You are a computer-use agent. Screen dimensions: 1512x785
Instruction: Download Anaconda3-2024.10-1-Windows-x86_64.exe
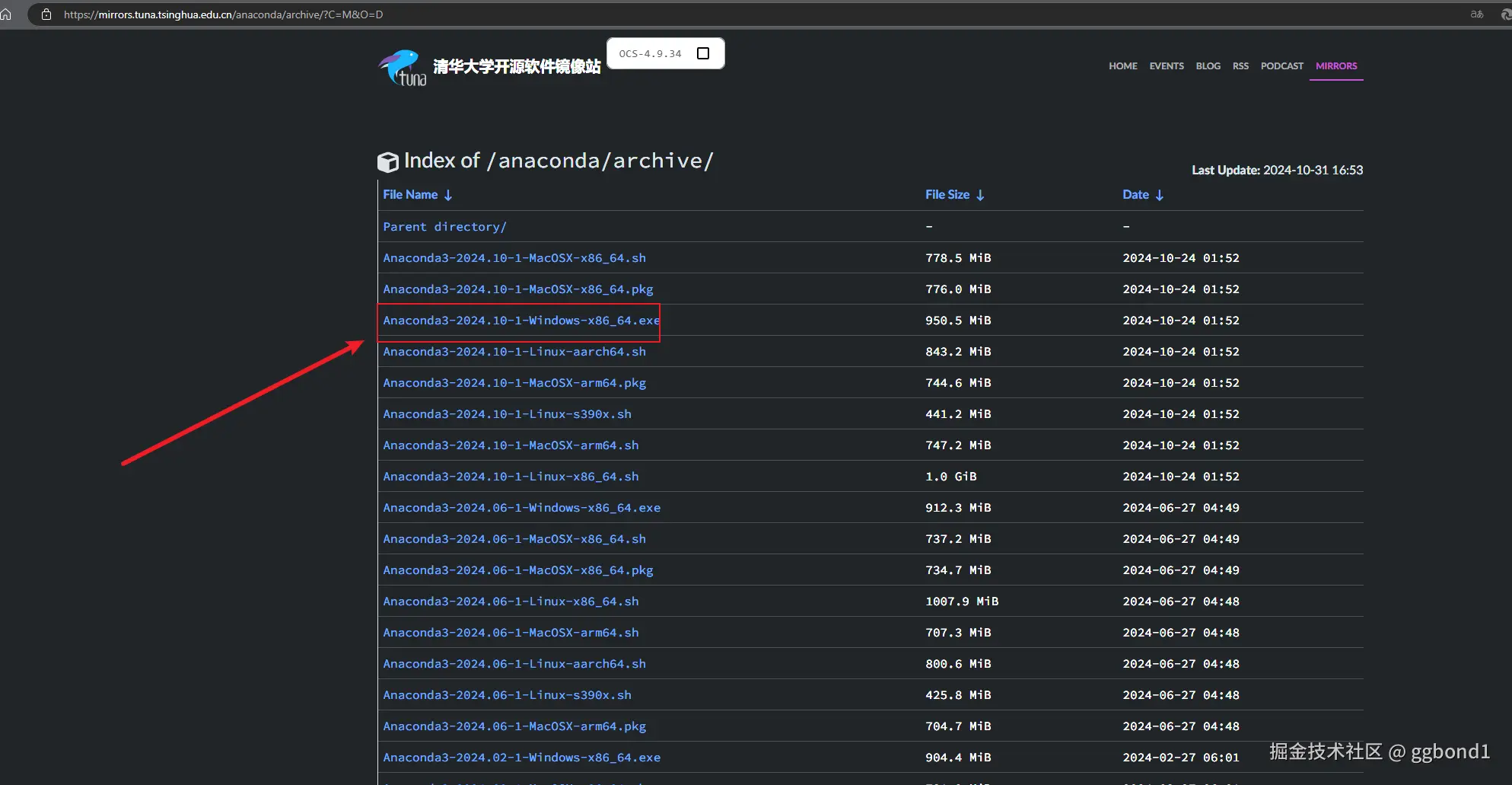(x=521, y=321)
